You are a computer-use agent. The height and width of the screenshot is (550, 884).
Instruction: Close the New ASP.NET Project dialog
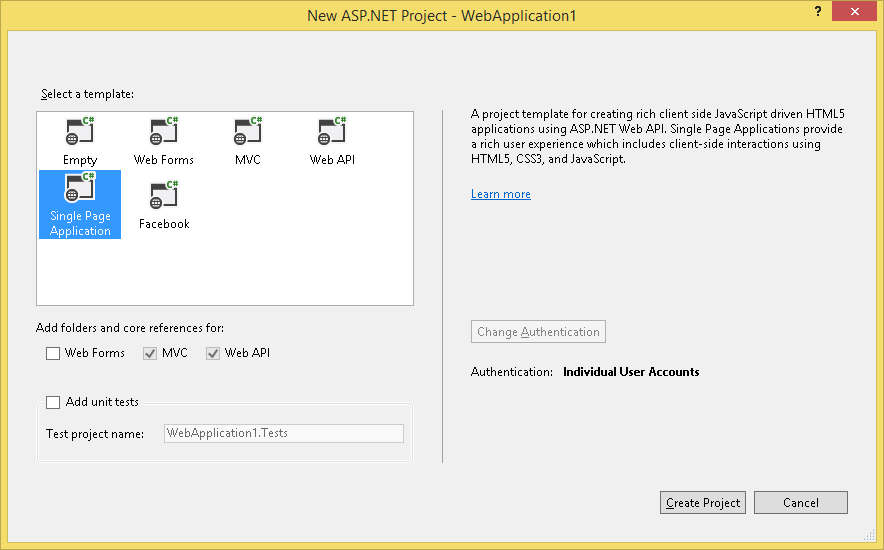click(x=855, y=11)
